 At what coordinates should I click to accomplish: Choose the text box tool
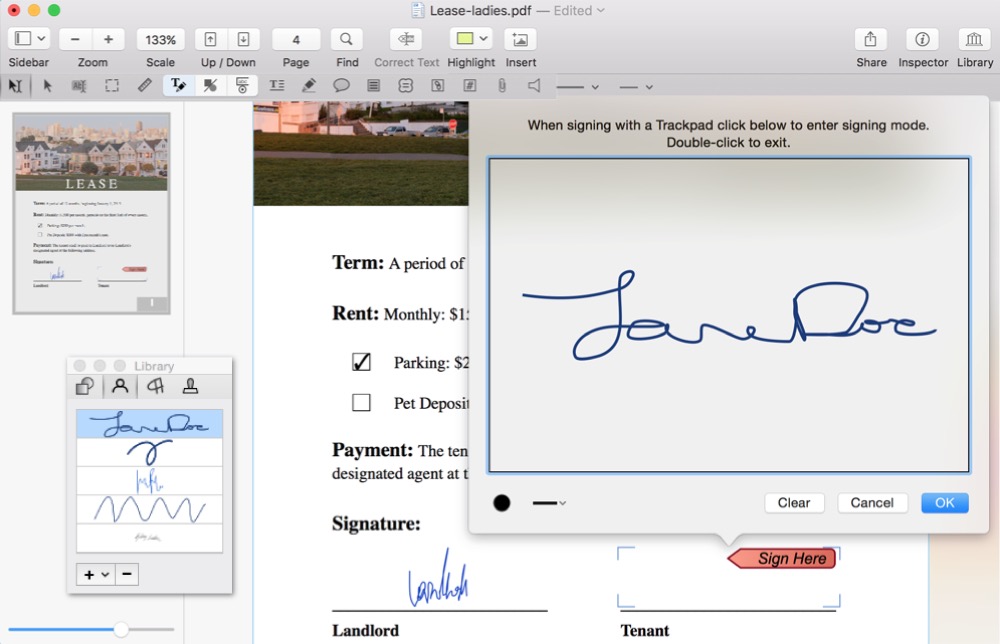[x=277, y=85]
